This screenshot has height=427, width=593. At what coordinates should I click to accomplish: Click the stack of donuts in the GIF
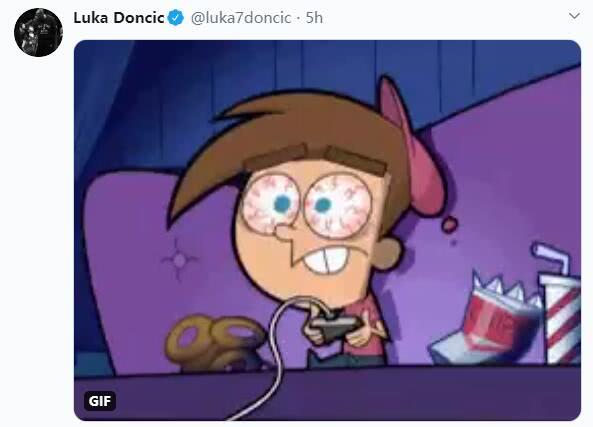click(x=216, y=343)
